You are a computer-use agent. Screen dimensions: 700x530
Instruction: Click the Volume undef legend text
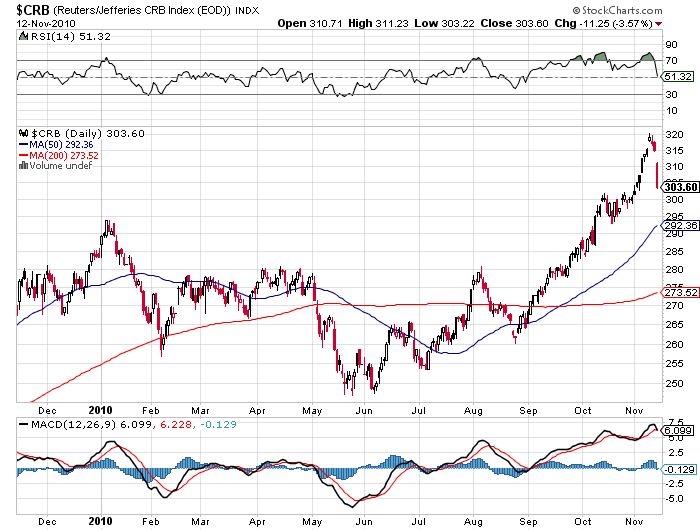pos(61,166)
